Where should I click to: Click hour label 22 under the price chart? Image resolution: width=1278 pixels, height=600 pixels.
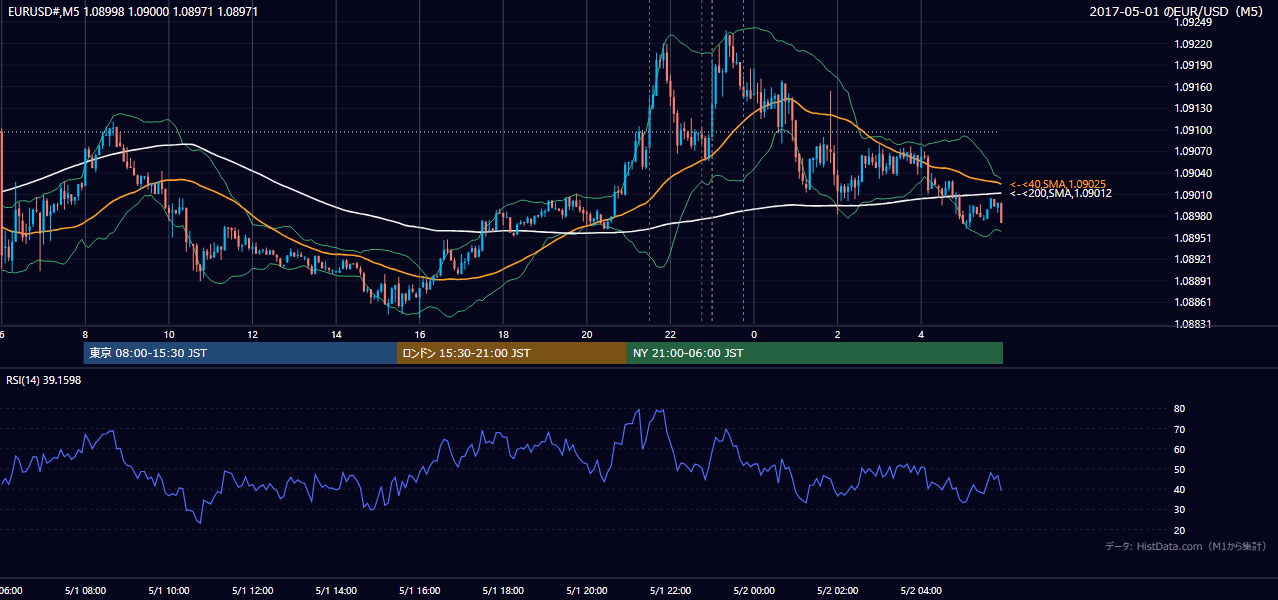click(x=670, y=335)
